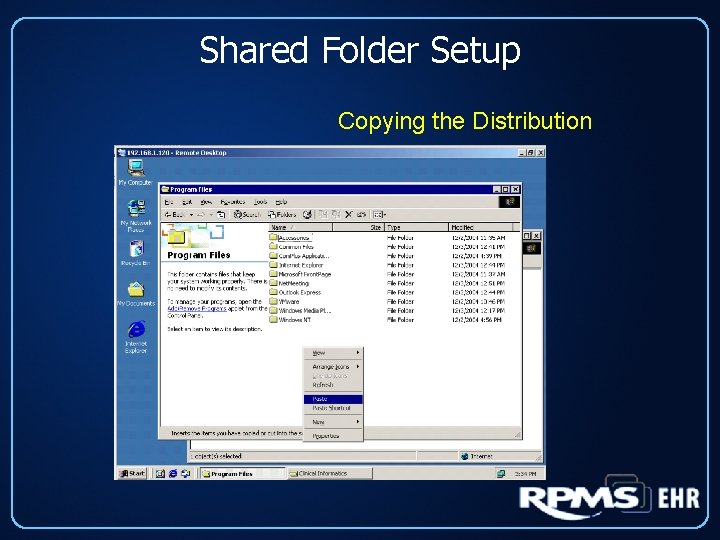Click the Search toolbar button
This screenshot has height=540, width=720.
click(x=247, y=215)
